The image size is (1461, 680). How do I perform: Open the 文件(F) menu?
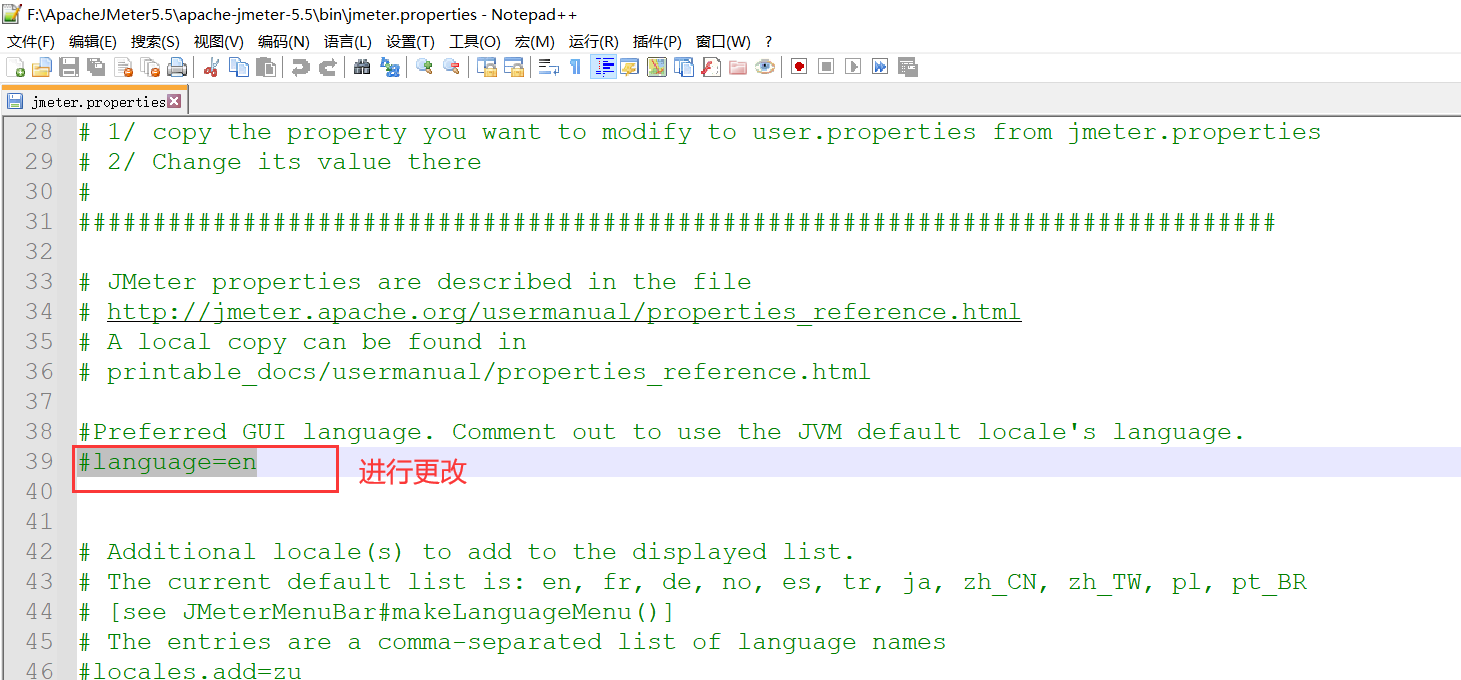(x=31, y=41)
